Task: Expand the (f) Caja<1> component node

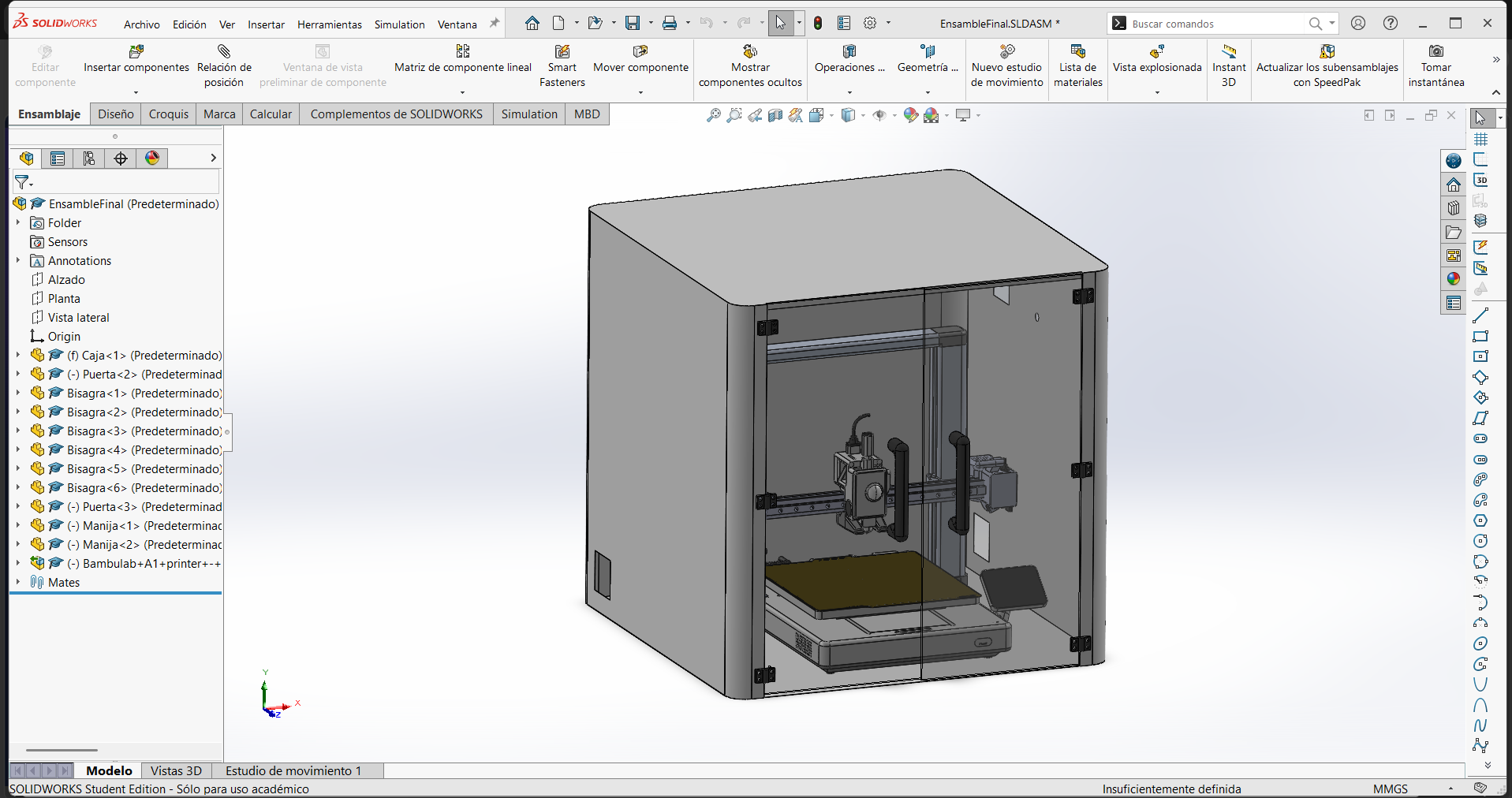Action: [x=18, y=355]
